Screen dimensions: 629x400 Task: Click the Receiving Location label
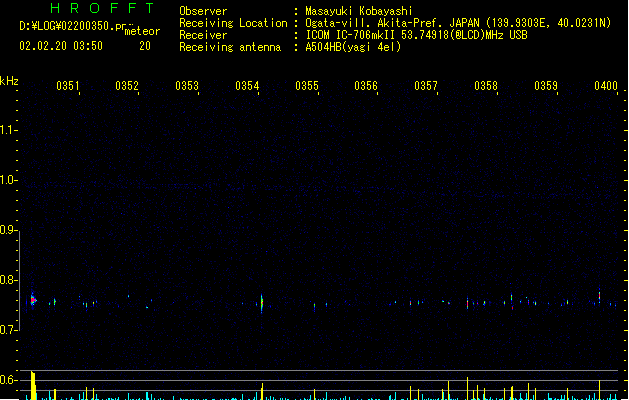[233, 23]
